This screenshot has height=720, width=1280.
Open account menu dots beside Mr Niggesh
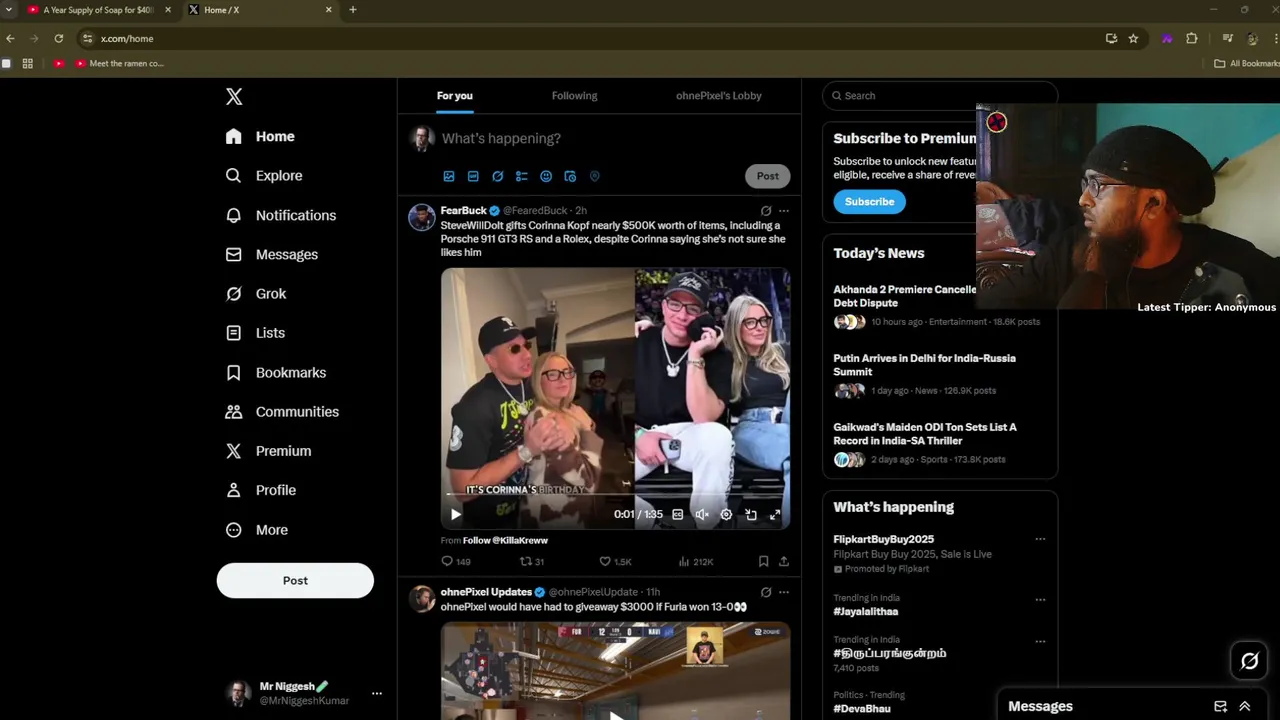[377, 693]
